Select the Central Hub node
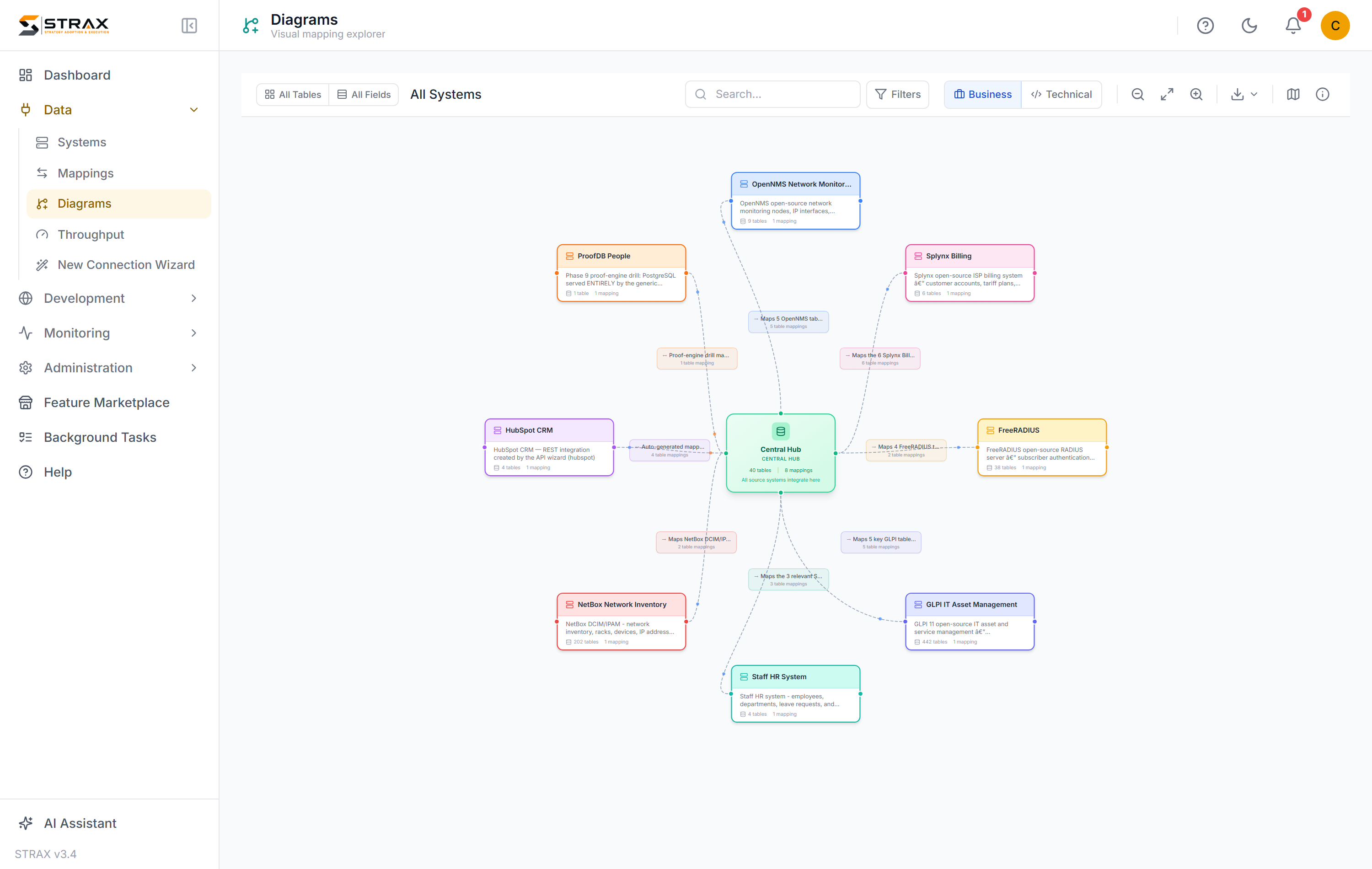Viewport: 1372px width, 869px height. pos(781,453)
